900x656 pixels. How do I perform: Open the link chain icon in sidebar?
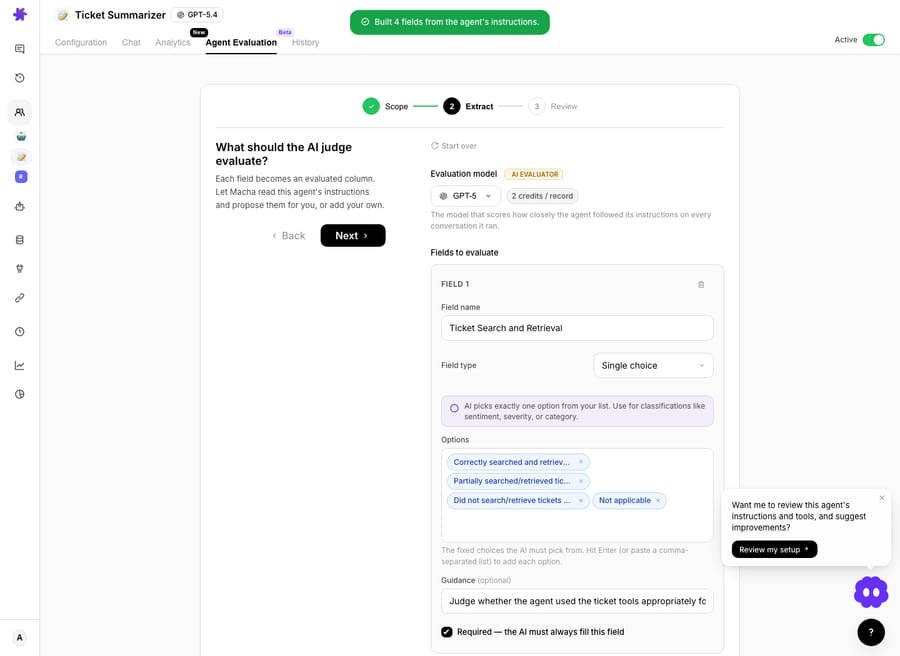tap(20, 298)
